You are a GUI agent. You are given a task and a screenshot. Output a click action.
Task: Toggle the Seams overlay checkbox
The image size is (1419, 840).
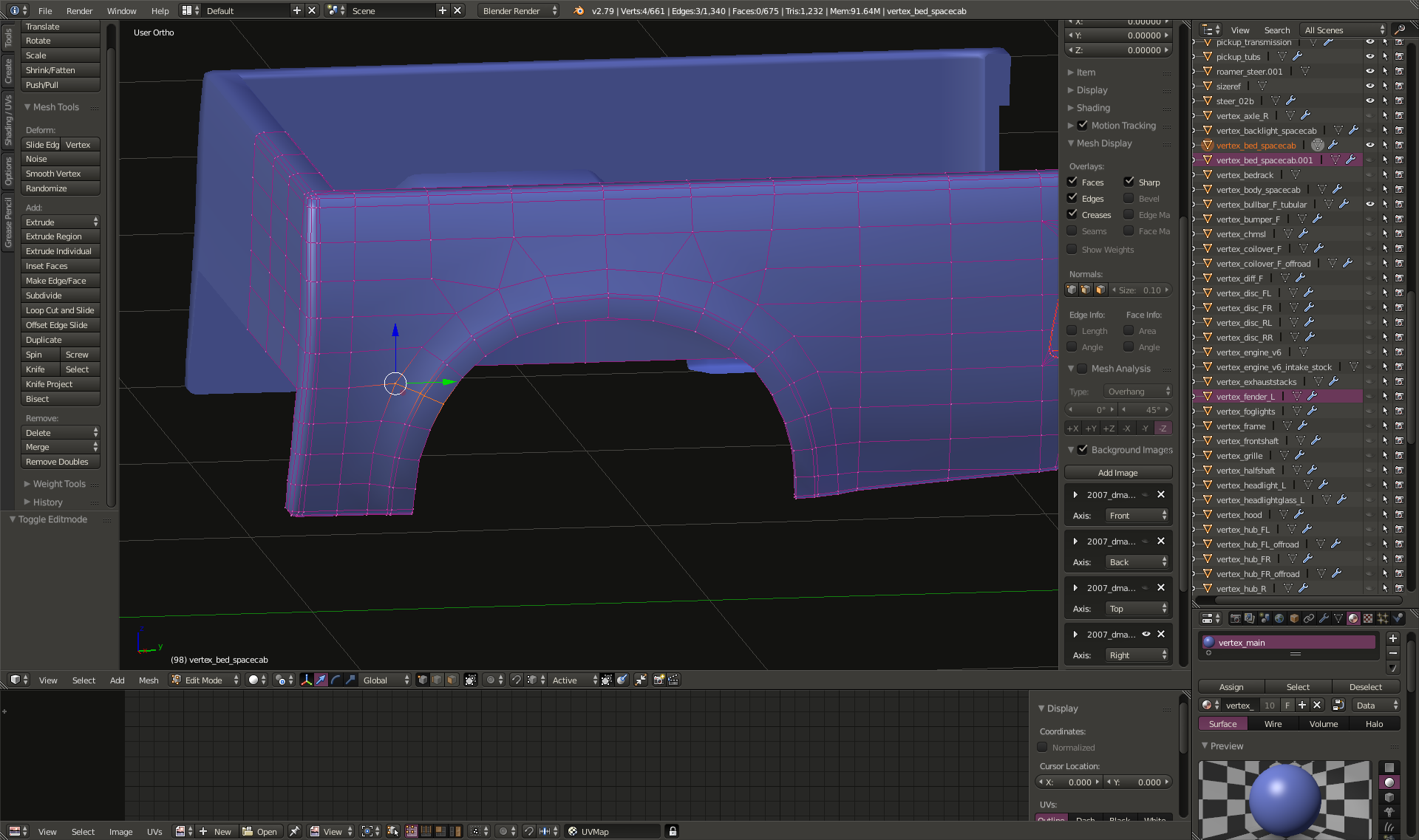click(x=1072, y=231)
